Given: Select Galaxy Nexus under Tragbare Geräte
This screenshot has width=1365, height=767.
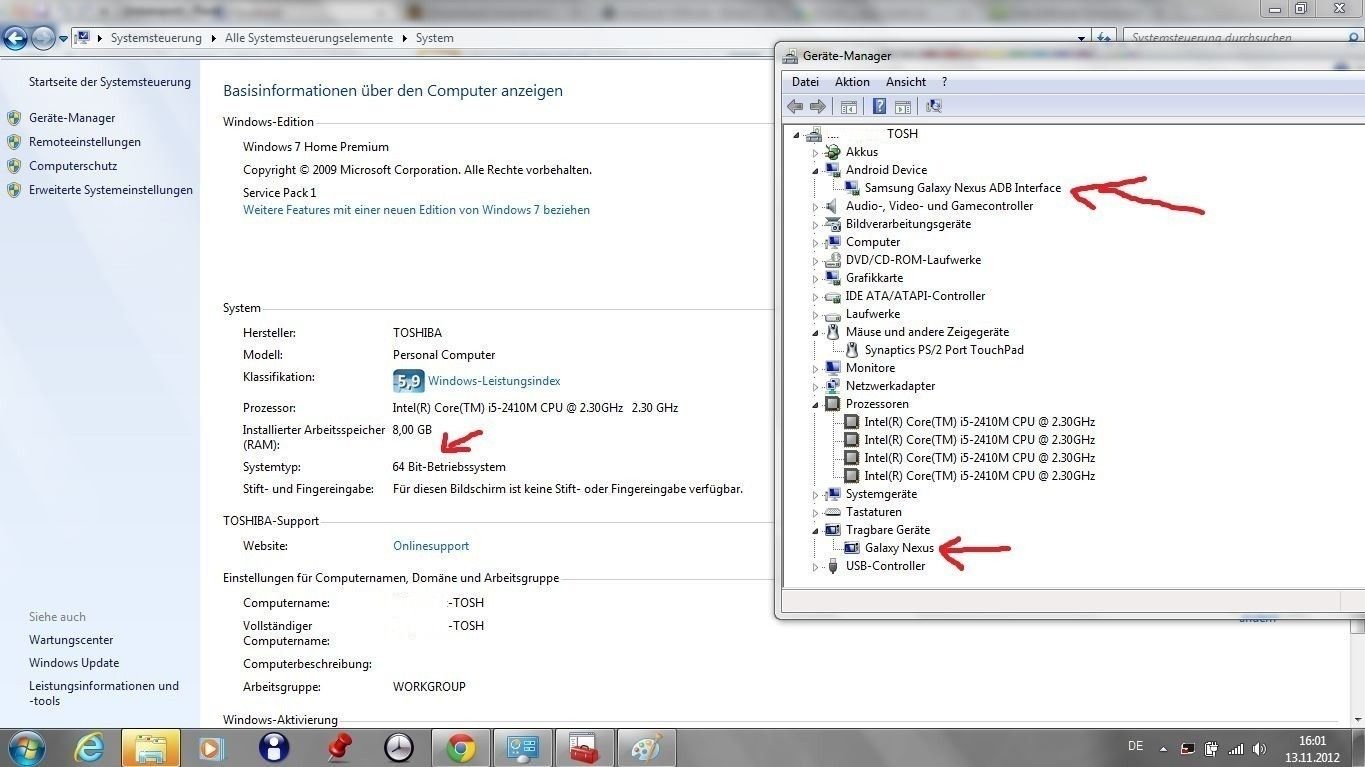Looking at the screenshot, I should click(x=899, y=548).
